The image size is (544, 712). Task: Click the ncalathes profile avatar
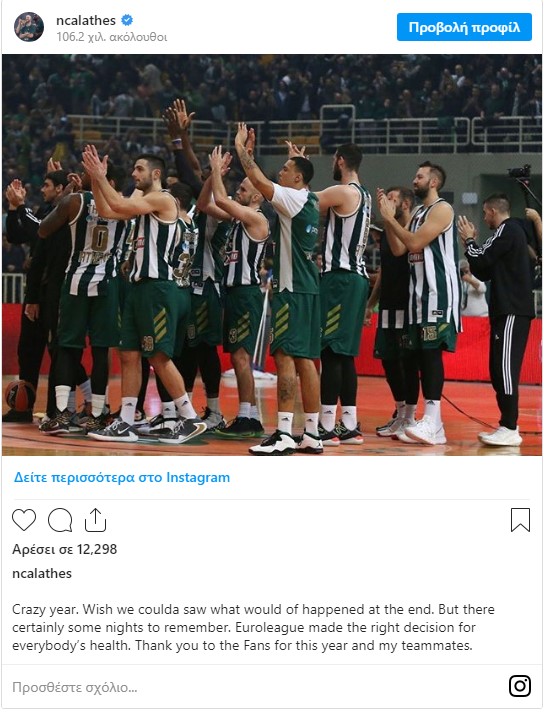29,27
